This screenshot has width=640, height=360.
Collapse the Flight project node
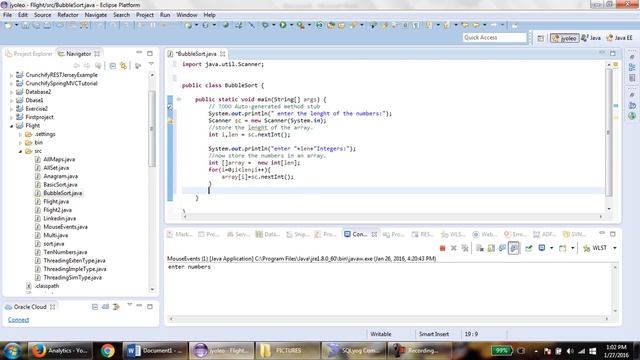11,126
